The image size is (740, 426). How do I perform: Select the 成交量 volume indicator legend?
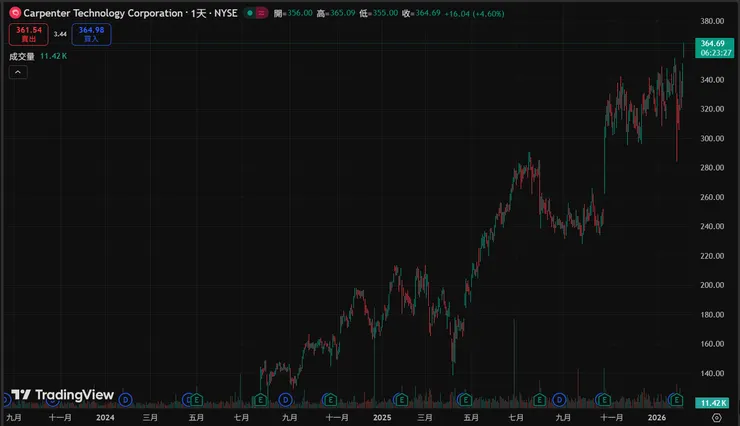click(x=22, y=57)
